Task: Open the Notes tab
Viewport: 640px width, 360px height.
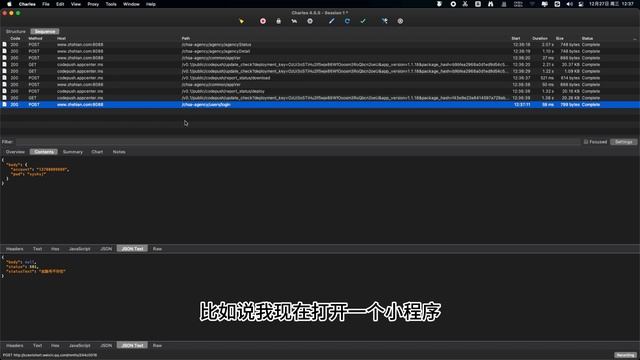Action: coord(119,152)
